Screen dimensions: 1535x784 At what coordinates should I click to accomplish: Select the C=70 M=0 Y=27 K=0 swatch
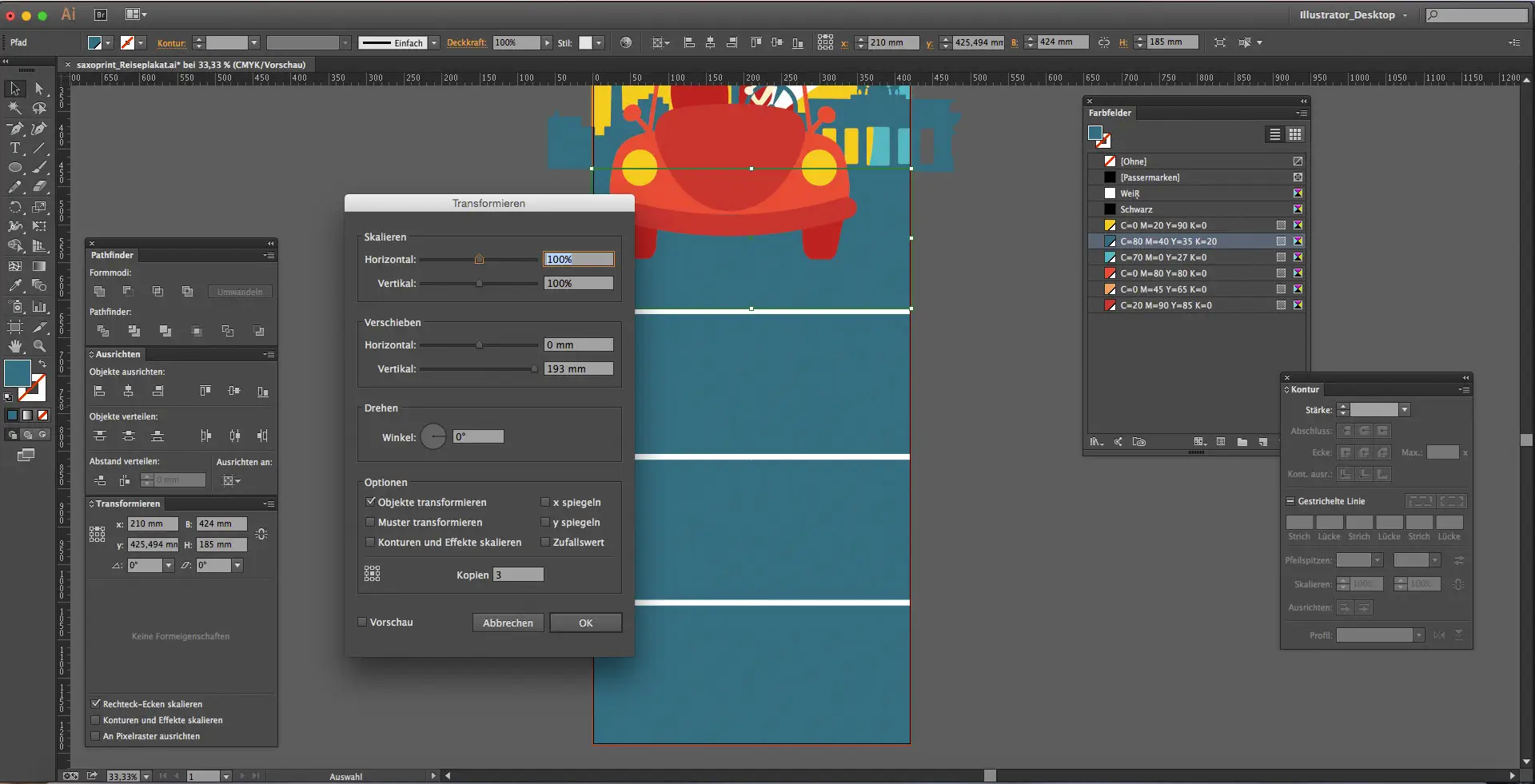click(1163, 257)
